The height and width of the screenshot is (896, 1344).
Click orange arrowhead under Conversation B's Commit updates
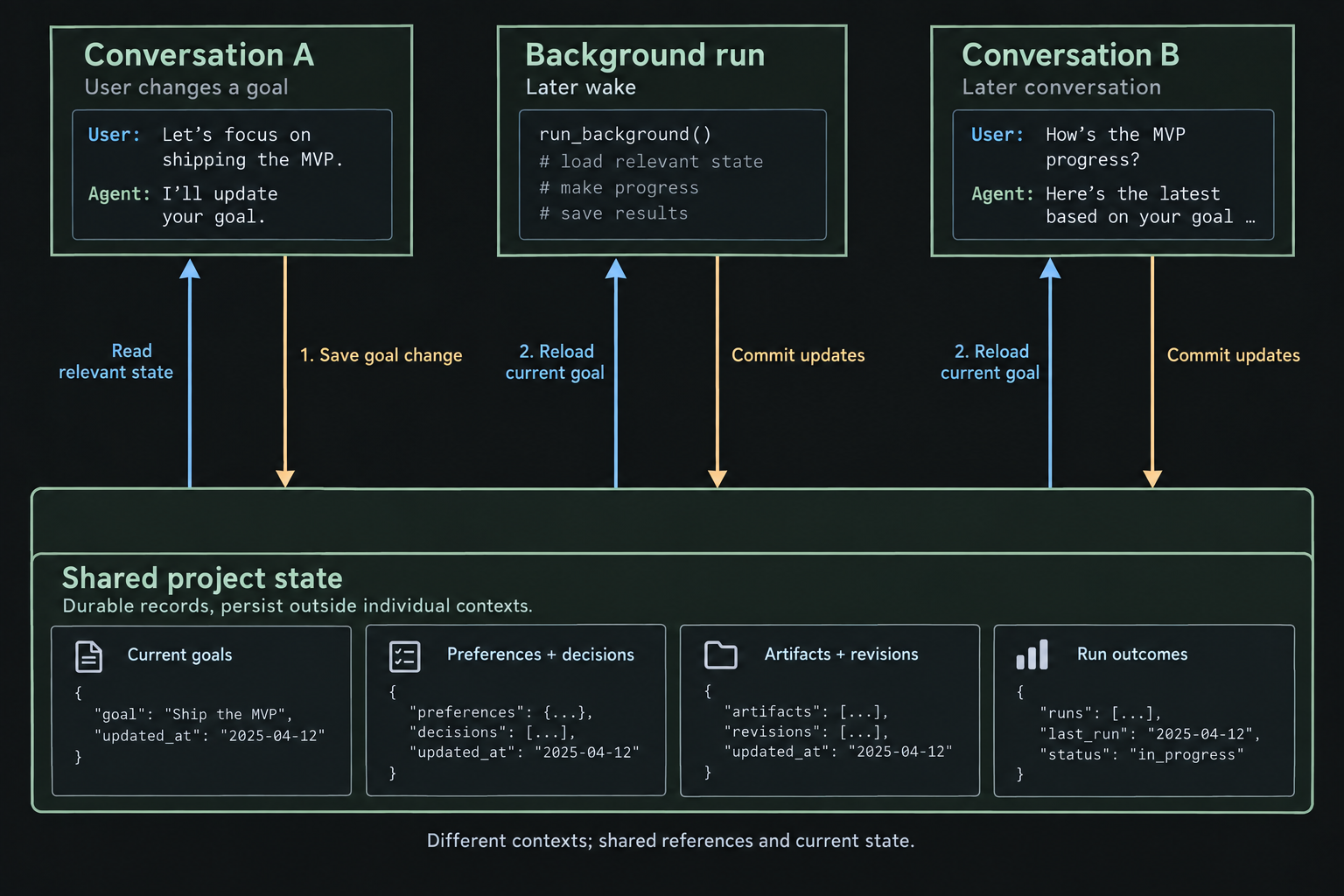[x=1152, y=479]
